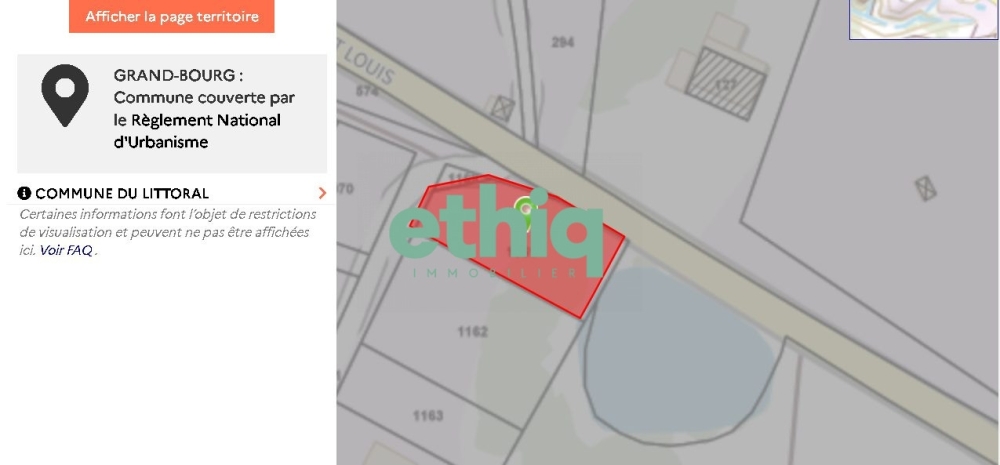Click the GRAND-BOURG commune title
1000x465 pixels.
tap(178, 75)
